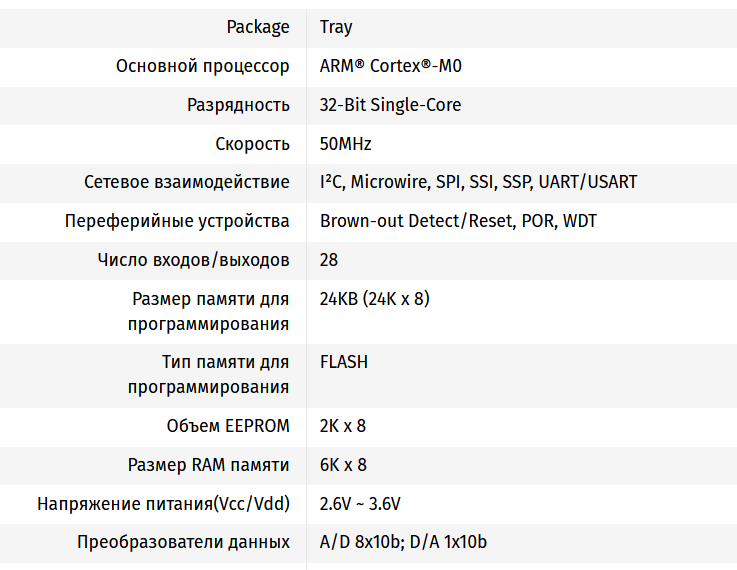Click the "24KB (24K x 8)" value
Image resolution: width=737 pixels, height=570 pixels.
[375, 299]
